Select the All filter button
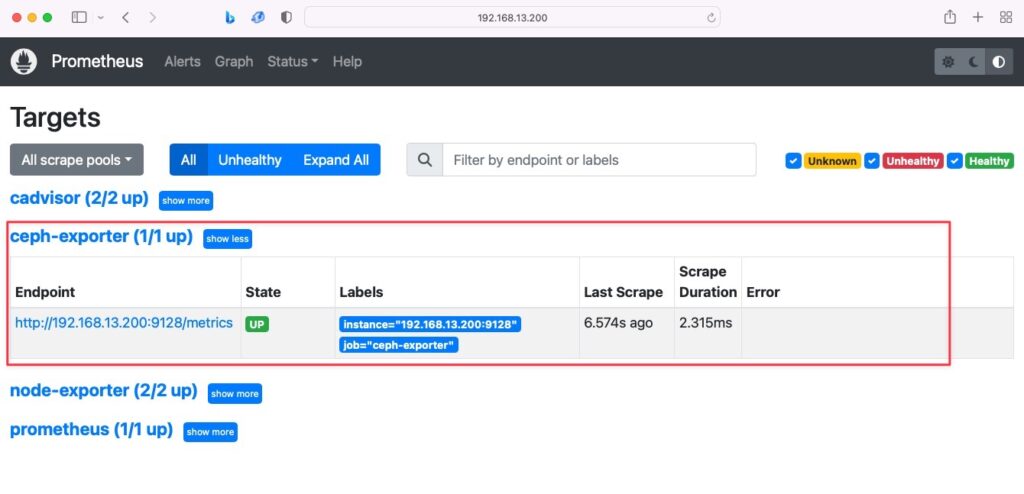1024x494 pixels. pos(189,160)
